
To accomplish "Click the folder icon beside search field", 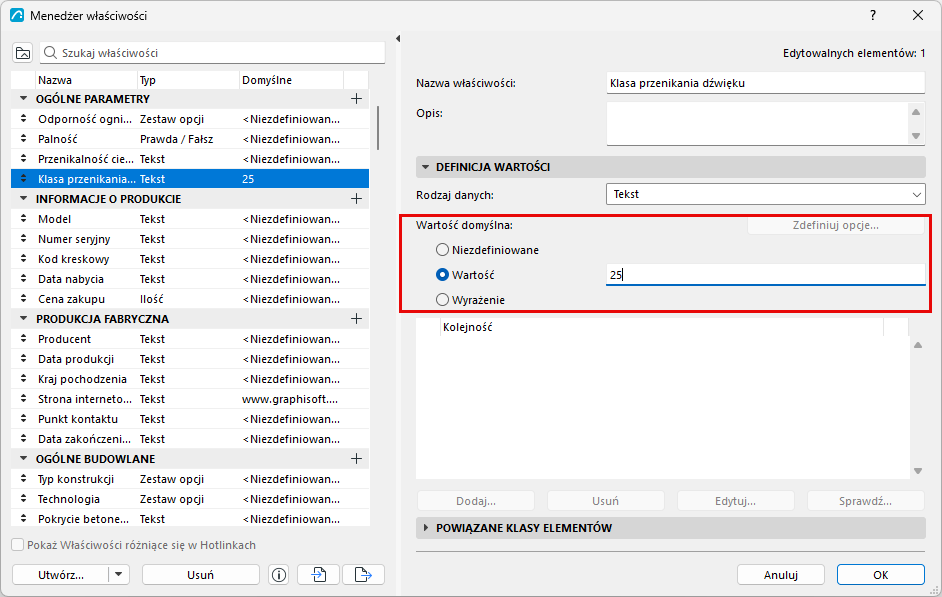I will pyautogui.click(x=23, y=53).
